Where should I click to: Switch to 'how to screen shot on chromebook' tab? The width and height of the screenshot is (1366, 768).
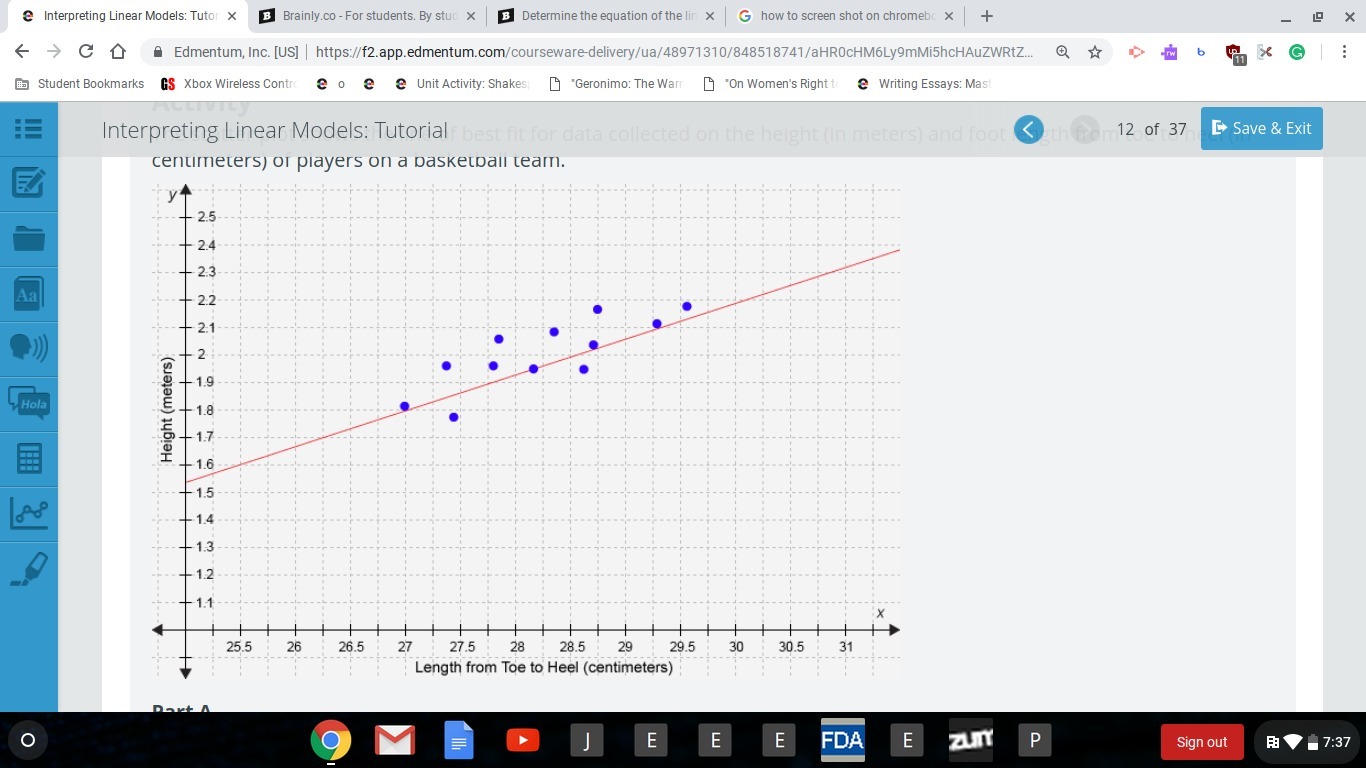846,16
